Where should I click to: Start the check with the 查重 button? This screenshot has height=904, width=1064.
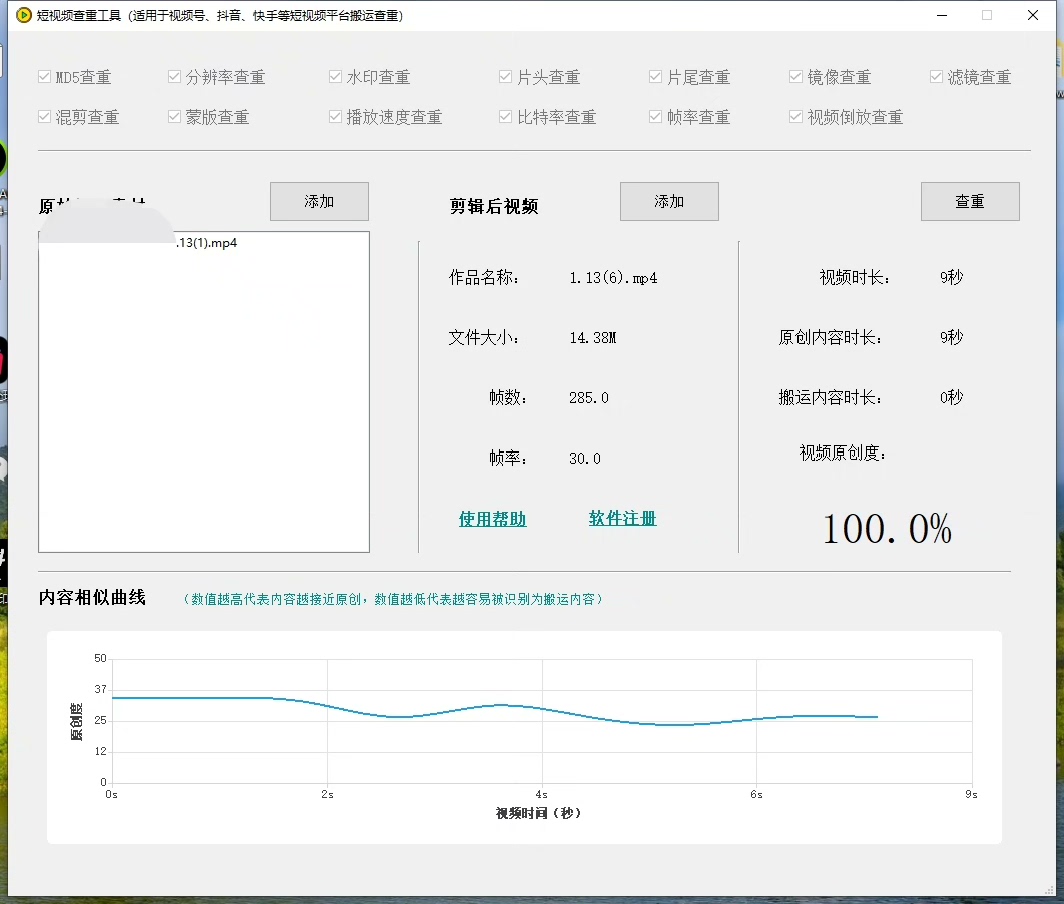pyautogui.click(x=970, y=202)
